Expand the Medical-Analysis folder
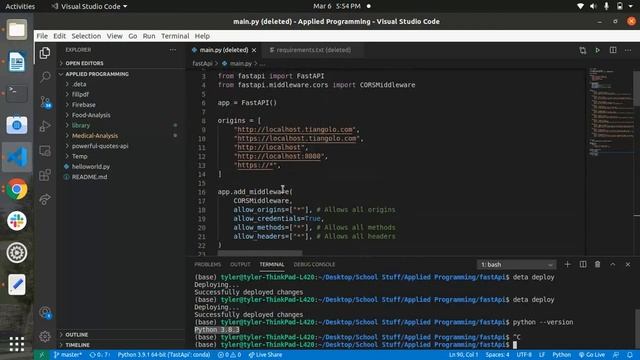The height and width of the screenshot is (360, 640). click(x=121, y=136)
